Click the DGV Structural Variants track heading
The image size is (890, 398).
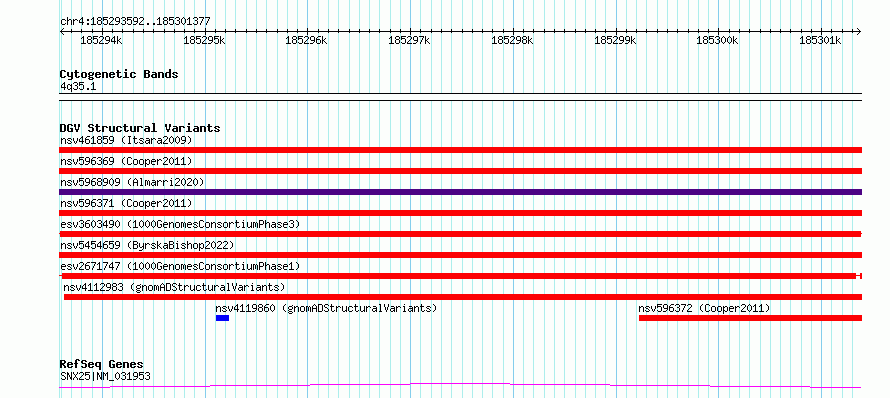pyautogui.click(x=140, y=128)
